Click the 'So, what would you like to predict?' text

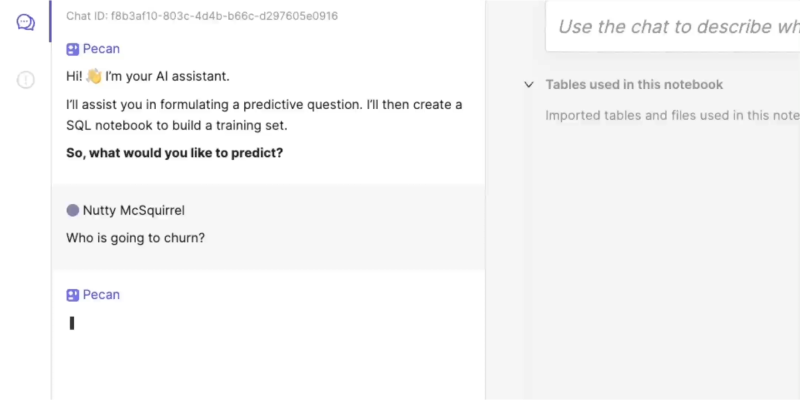click(x=174, y=153)
